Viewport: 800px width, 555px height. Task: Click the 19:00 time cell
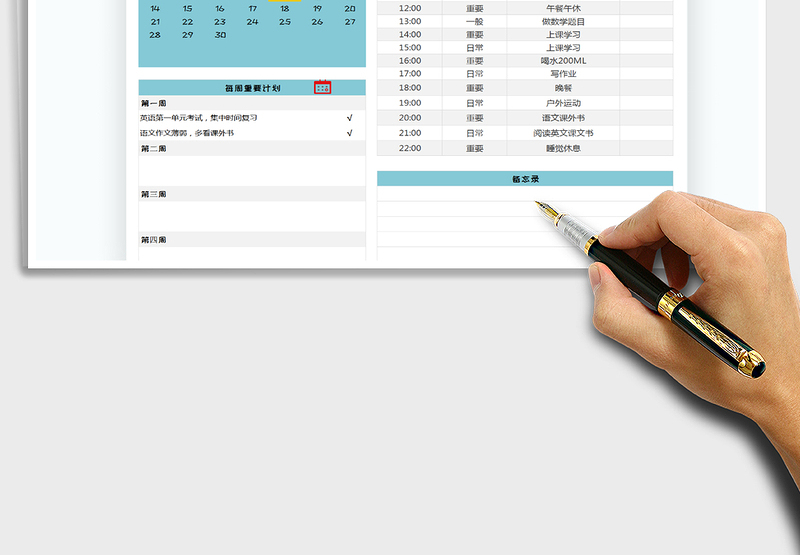pyautogui.click(x=410, y=103)
